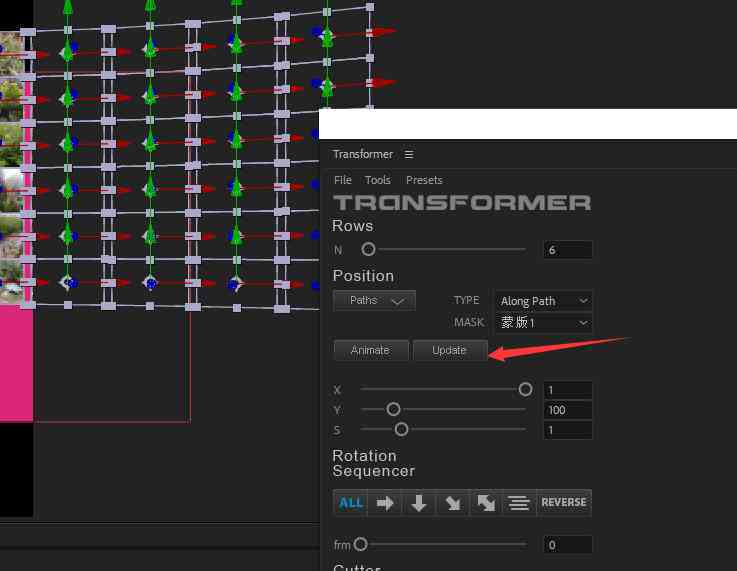Click the Animate button

(x=370, y=351)
